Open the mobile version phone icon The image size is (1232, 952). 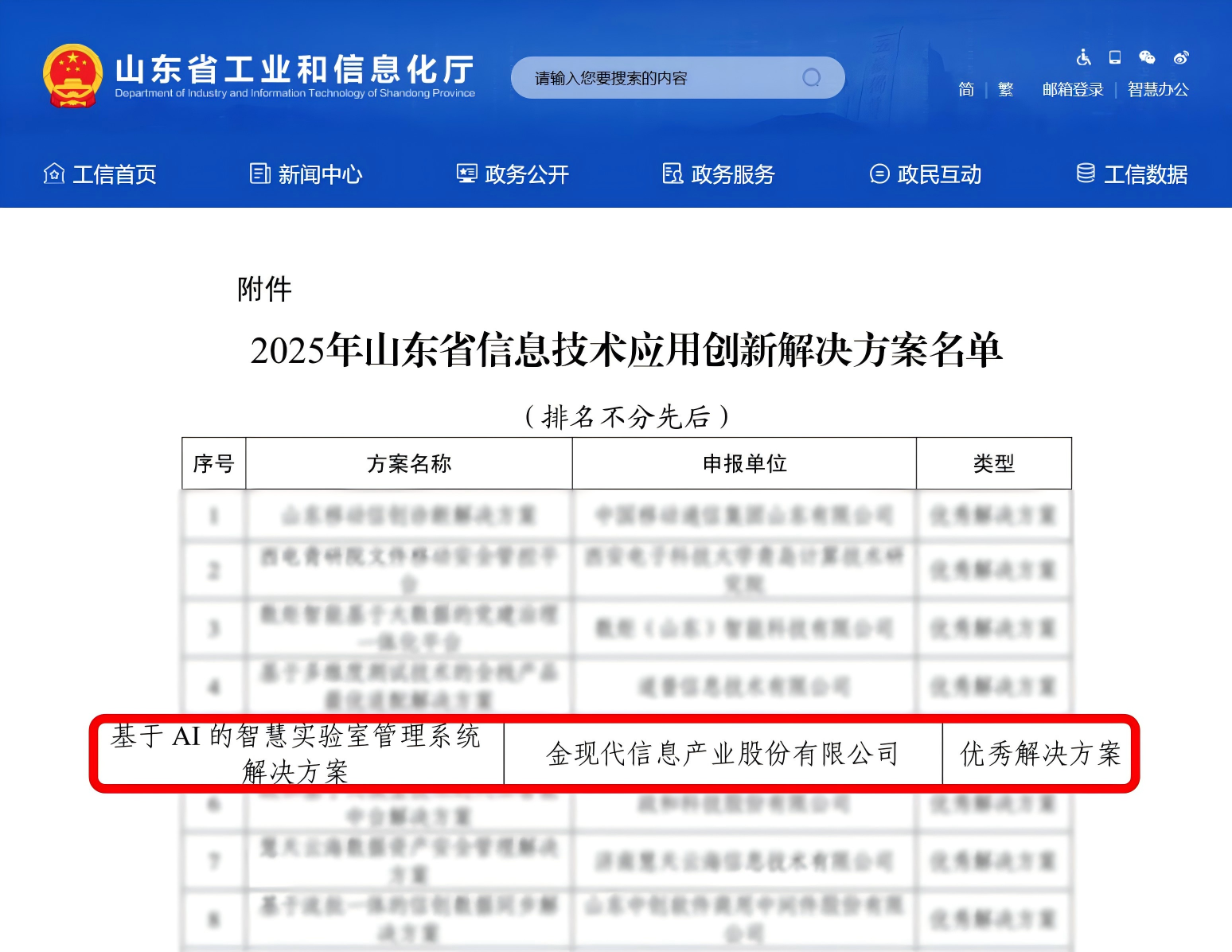tap(1115, 57)
